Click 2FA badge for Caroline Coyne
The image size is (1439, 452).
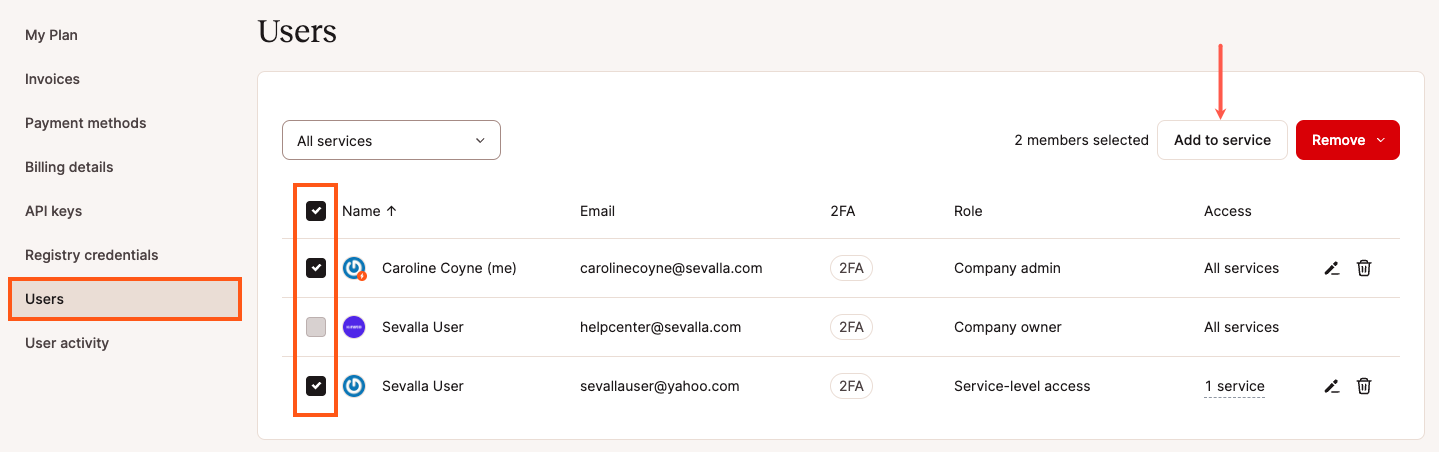pos(851,268)
